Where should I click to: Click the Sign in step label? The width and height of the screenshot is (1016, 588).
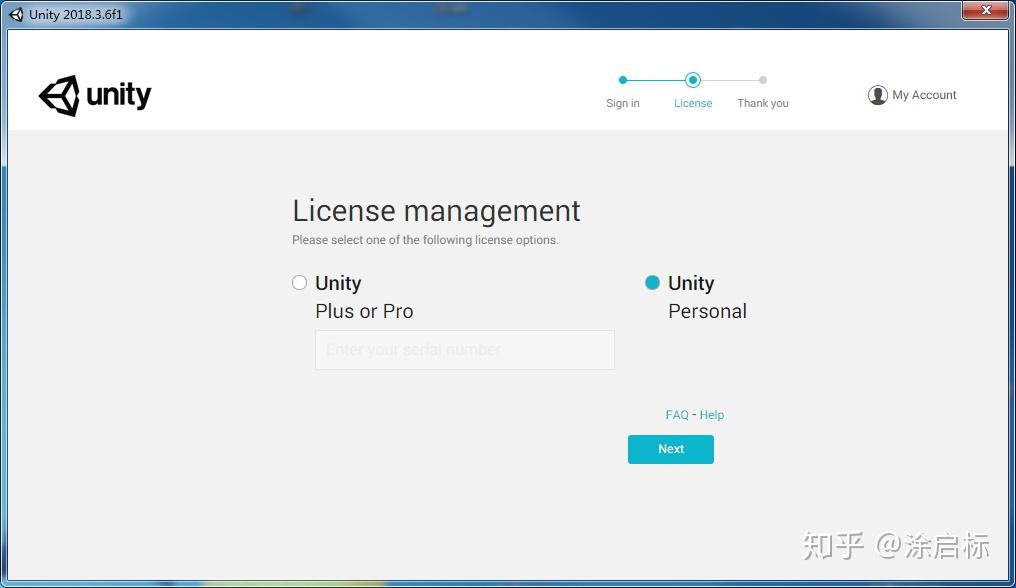click(x=623, y=103)
